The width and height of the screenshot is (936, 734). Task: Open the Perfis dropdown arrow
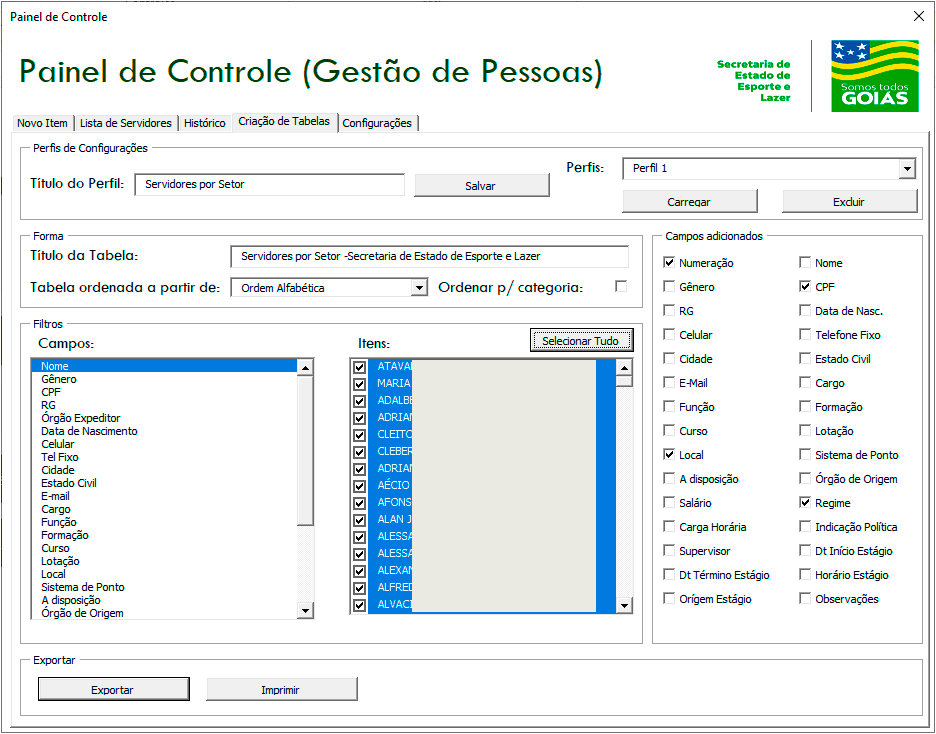(x=907, y=169)
